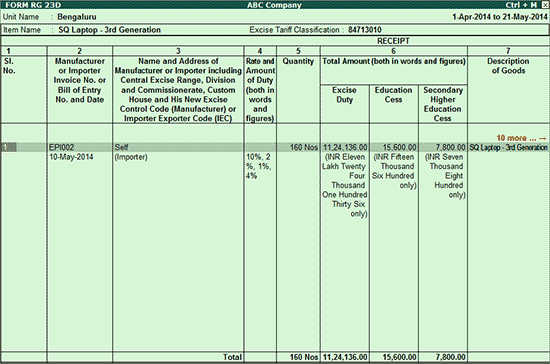The image size is (550, 364).
Task: Select excise duty amount 11,24,136.00 in row
Action: (x=345, y=147)
